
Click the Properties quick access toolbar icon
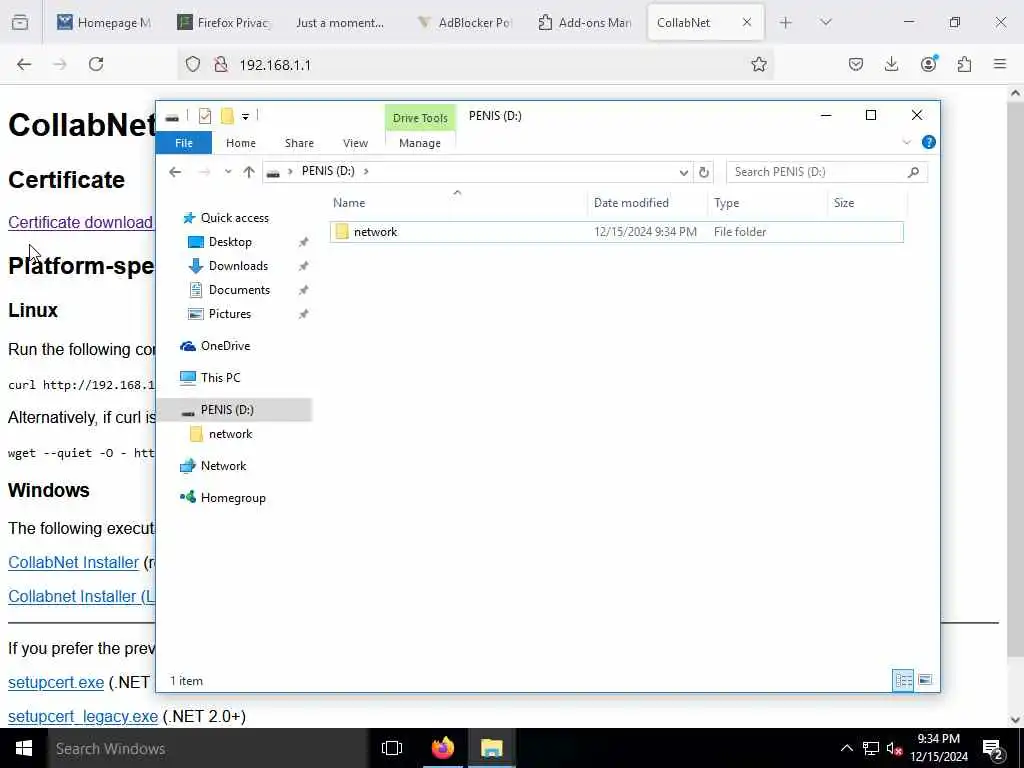[x=204, y=116]
